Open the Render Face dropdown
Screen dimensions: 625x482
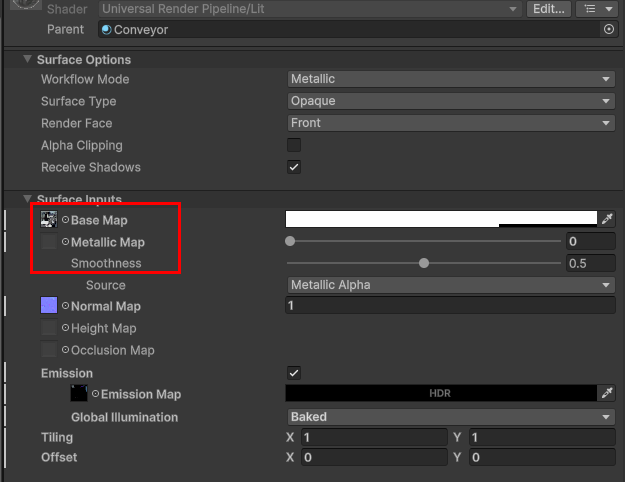[451, 123]
